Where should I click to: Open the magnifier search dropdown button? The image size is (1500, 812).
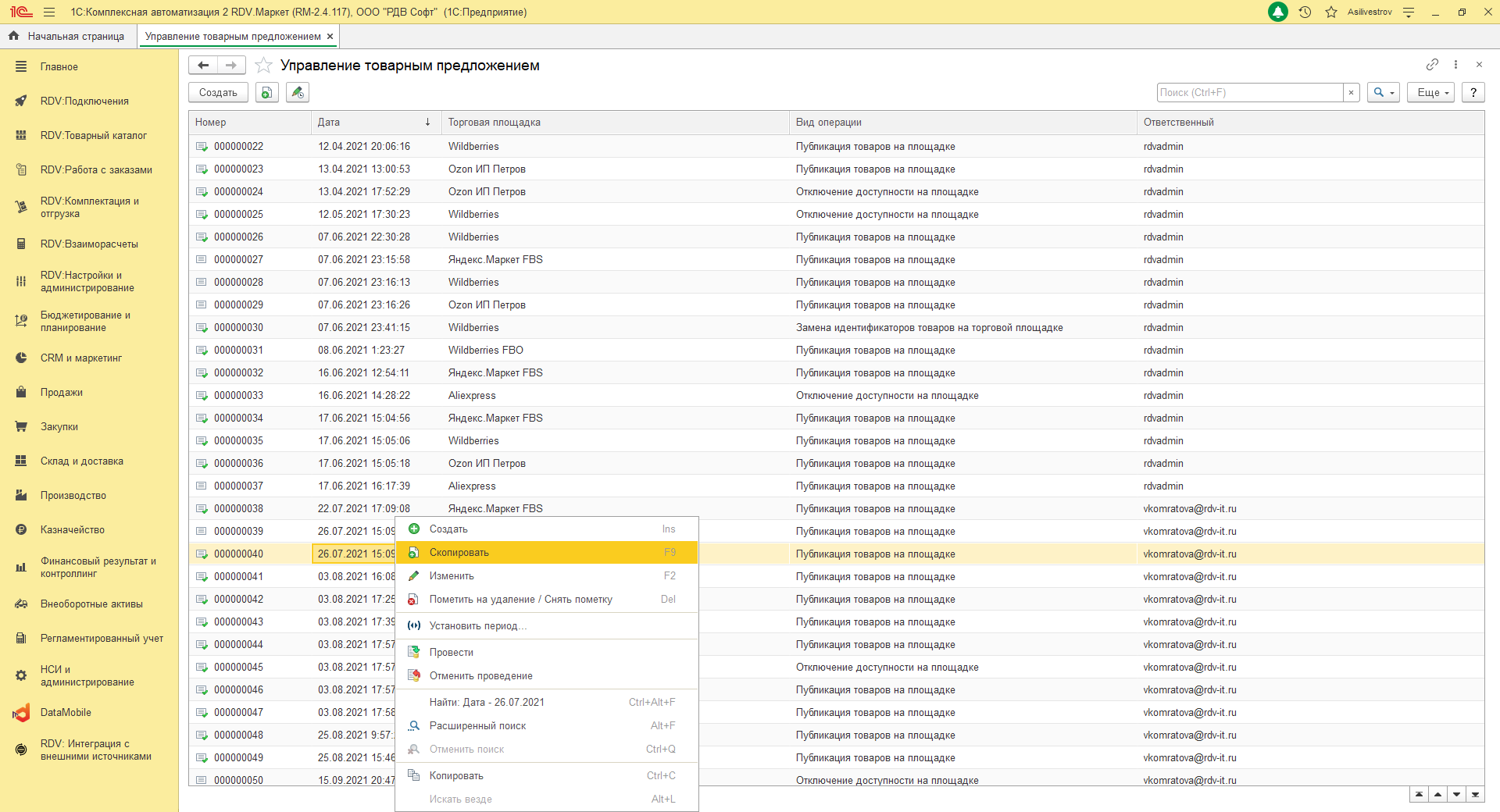pyautogui.click(x=1383, y=93)
